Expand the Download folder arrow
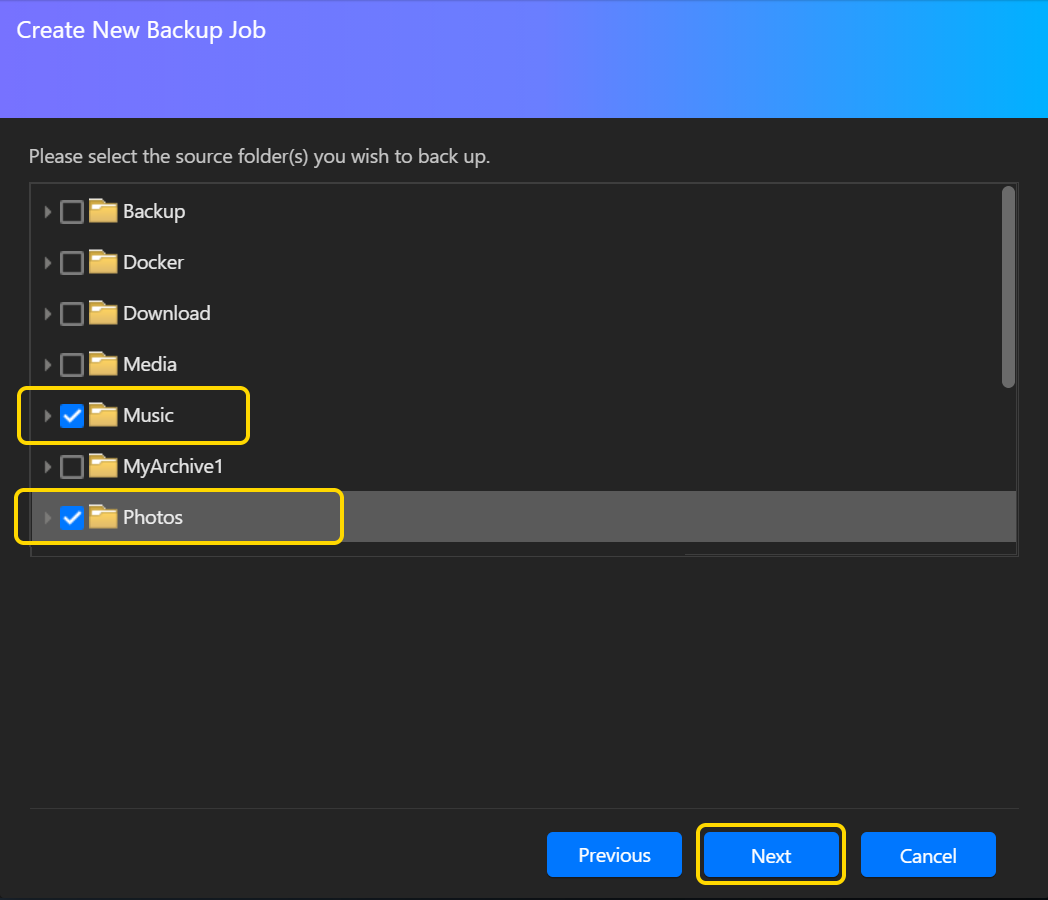1048x900 pixels. pyautogui.click(x=47, y=314)
